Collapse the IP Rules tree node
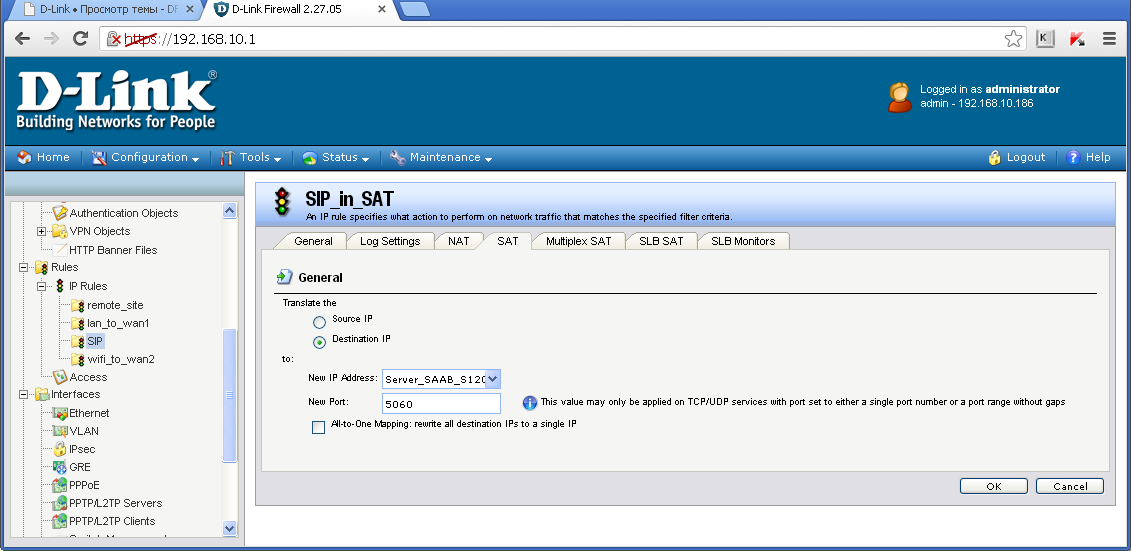 point(41,286)
